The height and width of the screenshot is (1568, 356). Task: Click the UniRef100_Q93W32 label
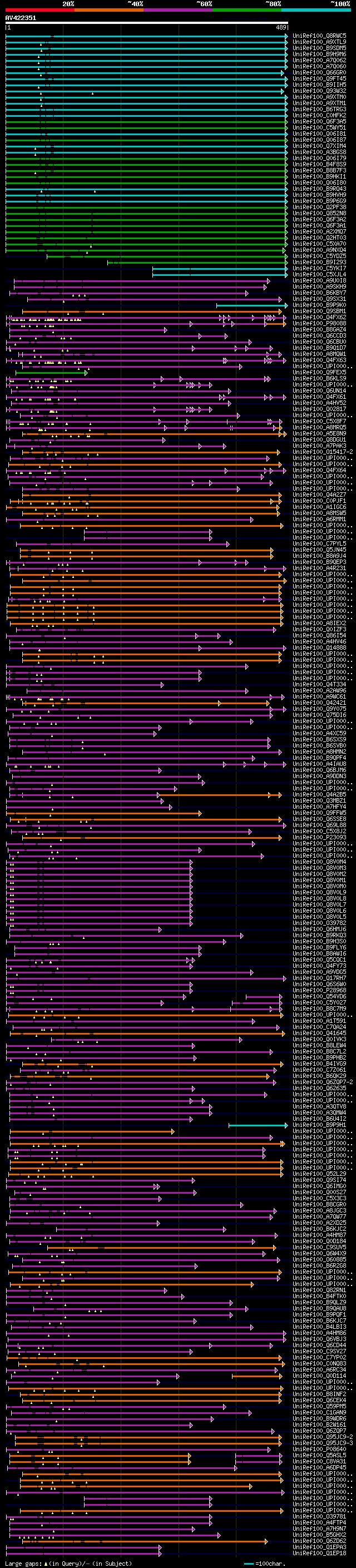(319, 91)
